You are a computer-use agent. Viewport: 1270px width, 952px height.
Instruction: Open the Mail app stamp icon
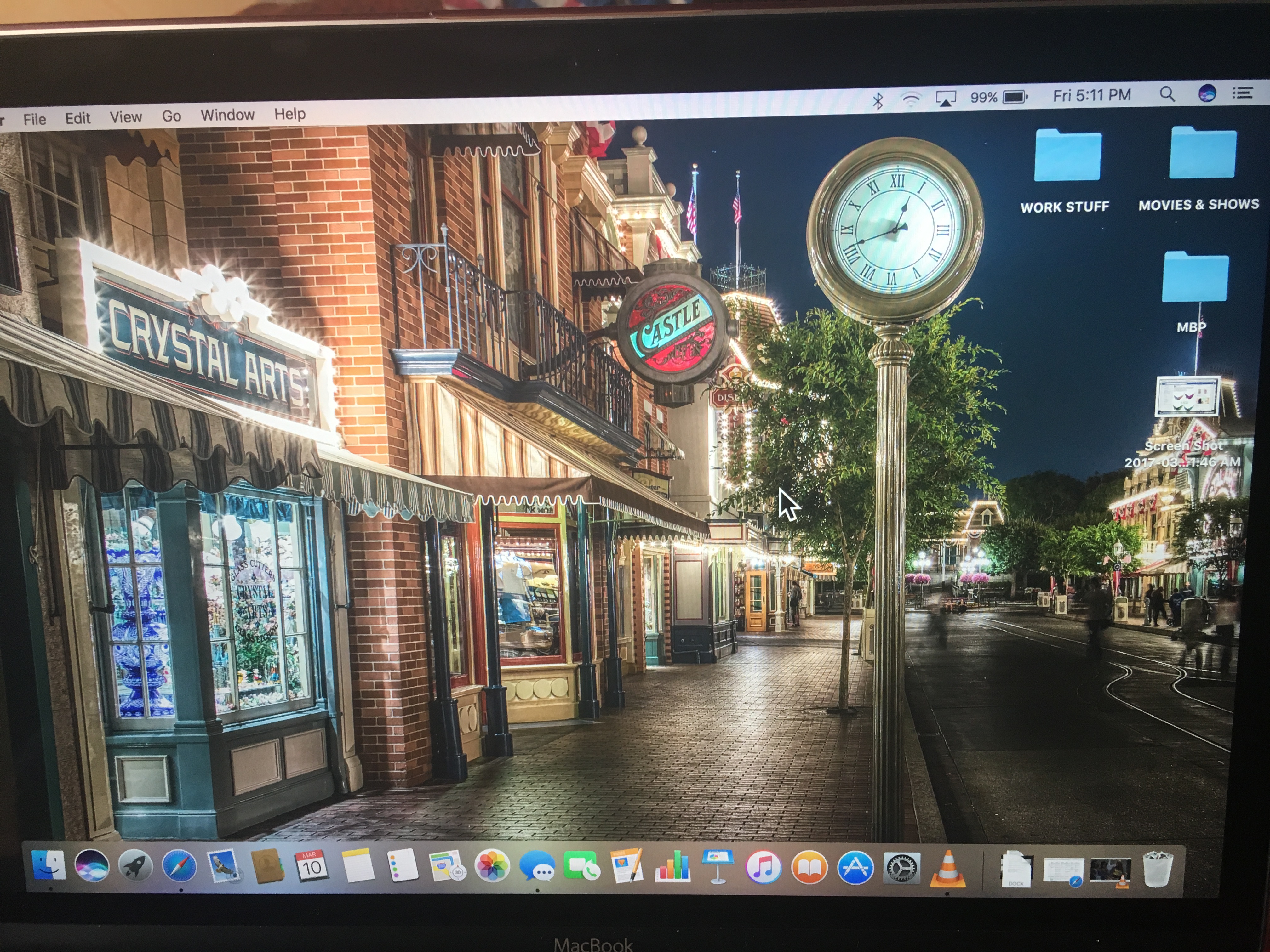click(x=223, y=865)
